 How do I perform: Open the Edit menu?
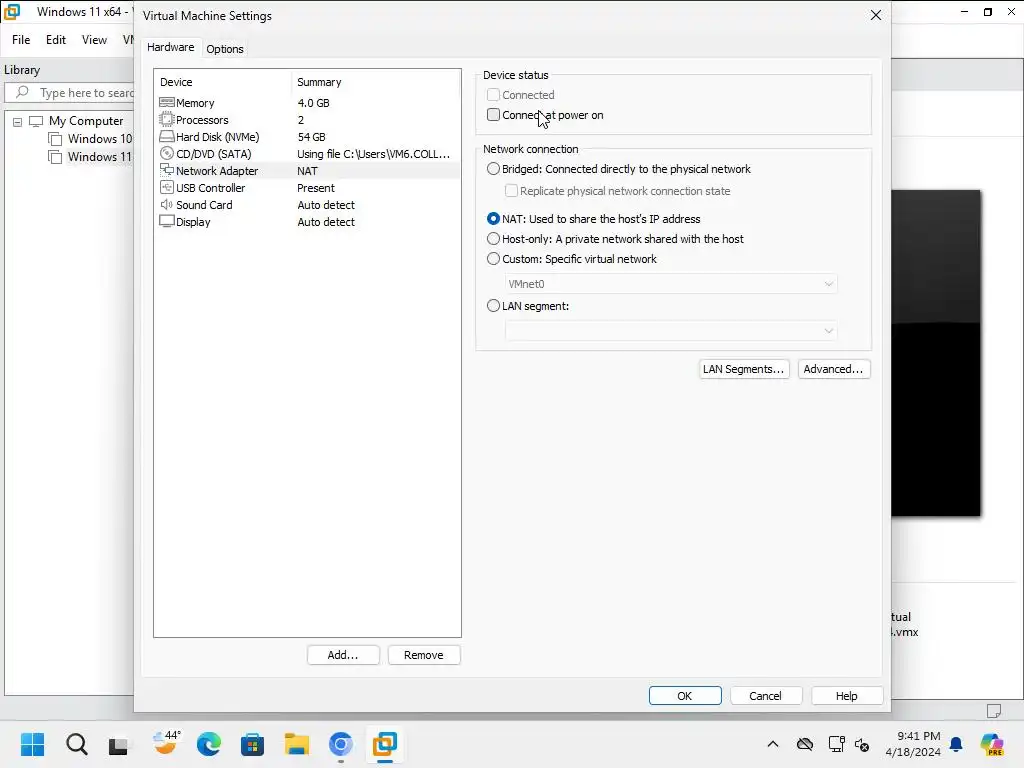pos(56,40)
